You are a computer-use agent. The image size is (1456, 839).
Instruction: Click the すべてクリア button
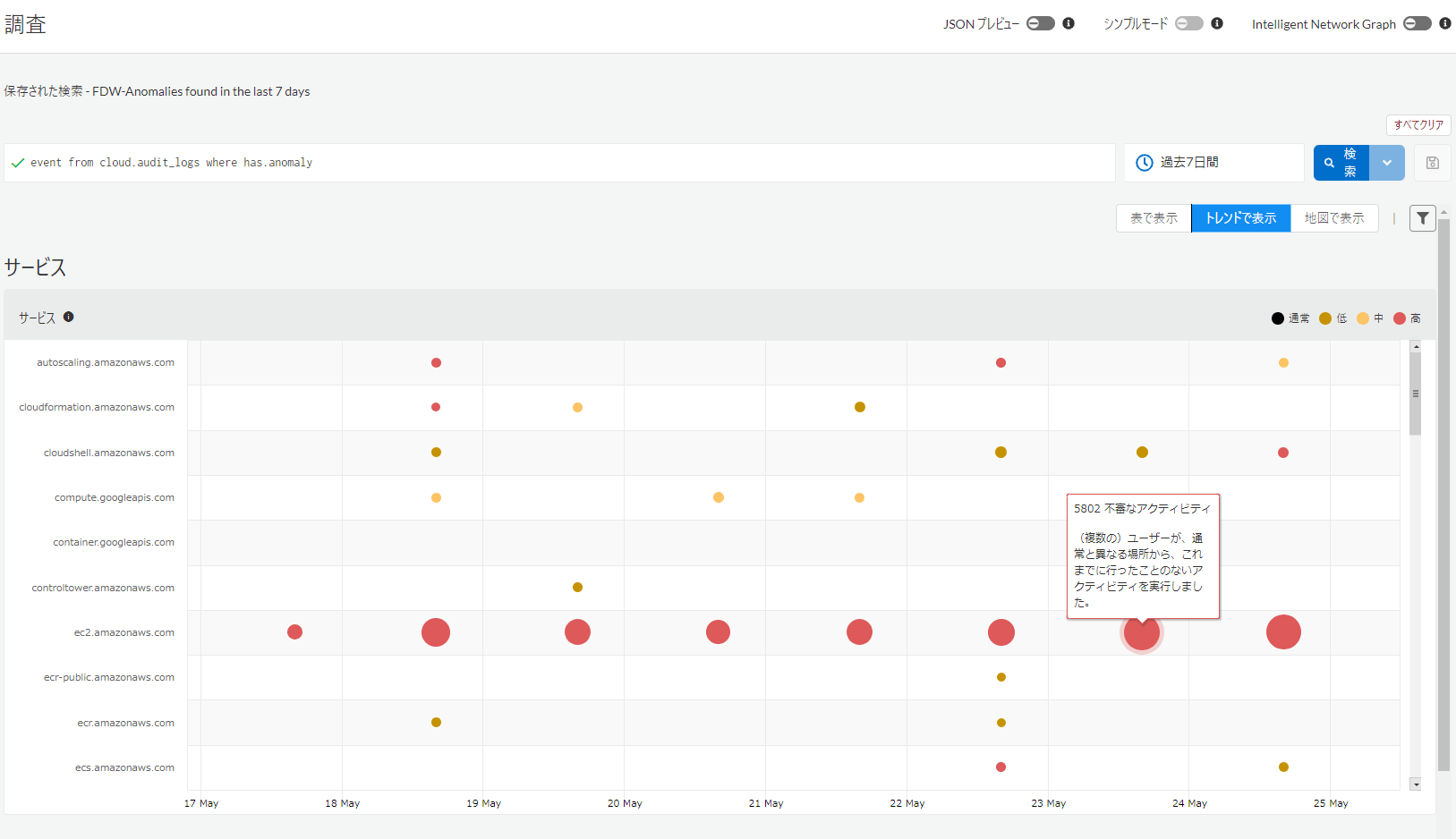(1418, 124)
